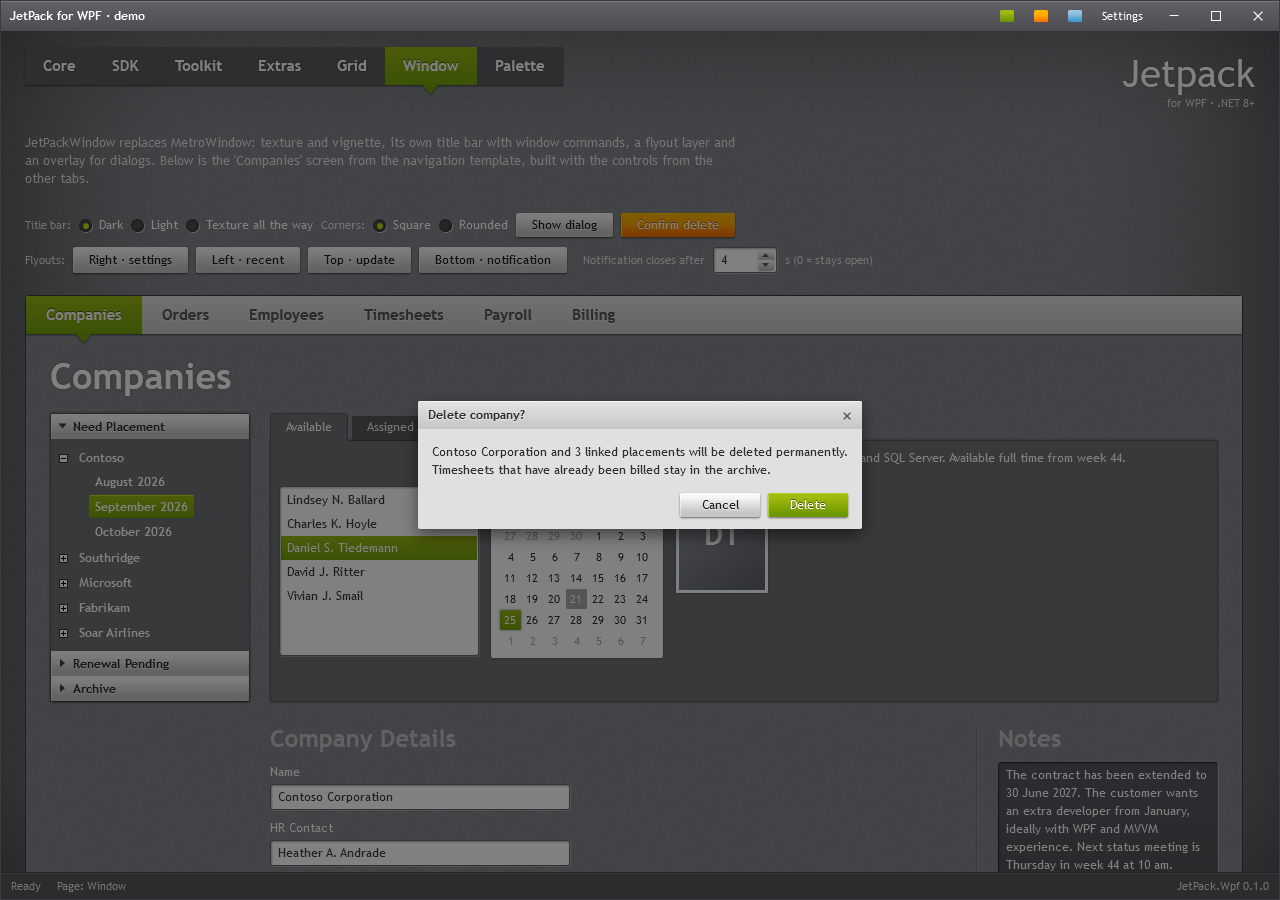Increase notification seconds with up arrow

pyautogui.click(x=766, y=255)
